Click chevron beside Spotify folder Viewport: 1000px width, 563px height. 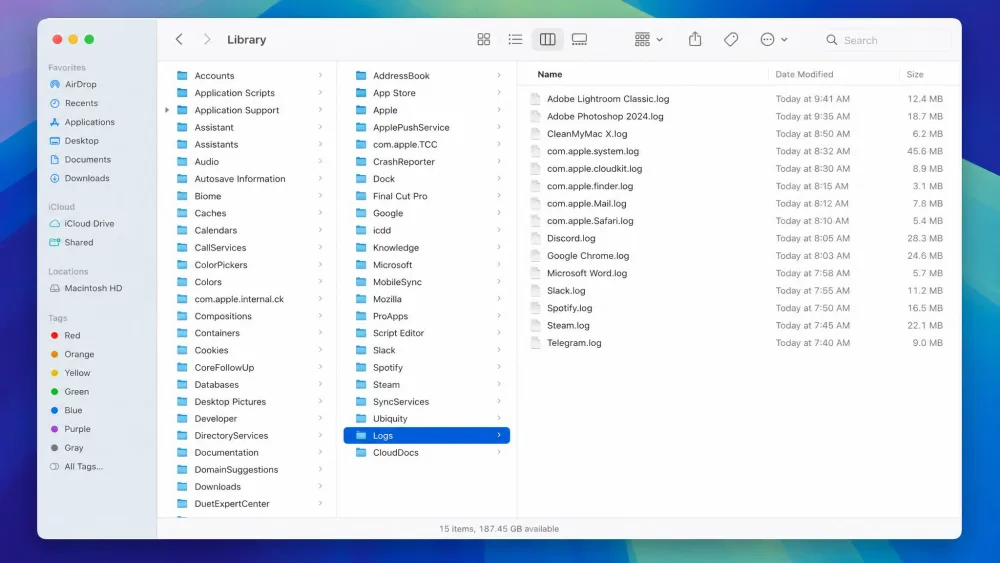[499, 367]
